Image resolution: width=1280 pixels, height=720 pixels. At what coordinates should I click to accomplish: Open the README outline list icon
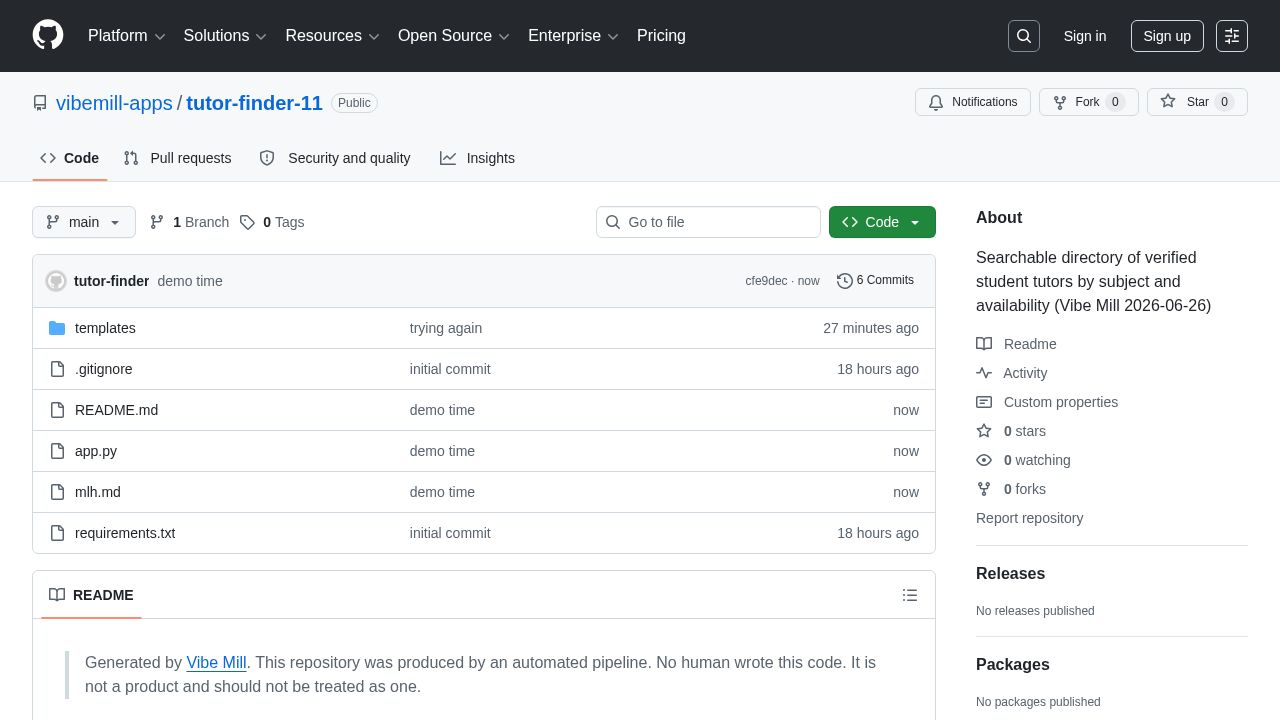[x=910, y=595]
